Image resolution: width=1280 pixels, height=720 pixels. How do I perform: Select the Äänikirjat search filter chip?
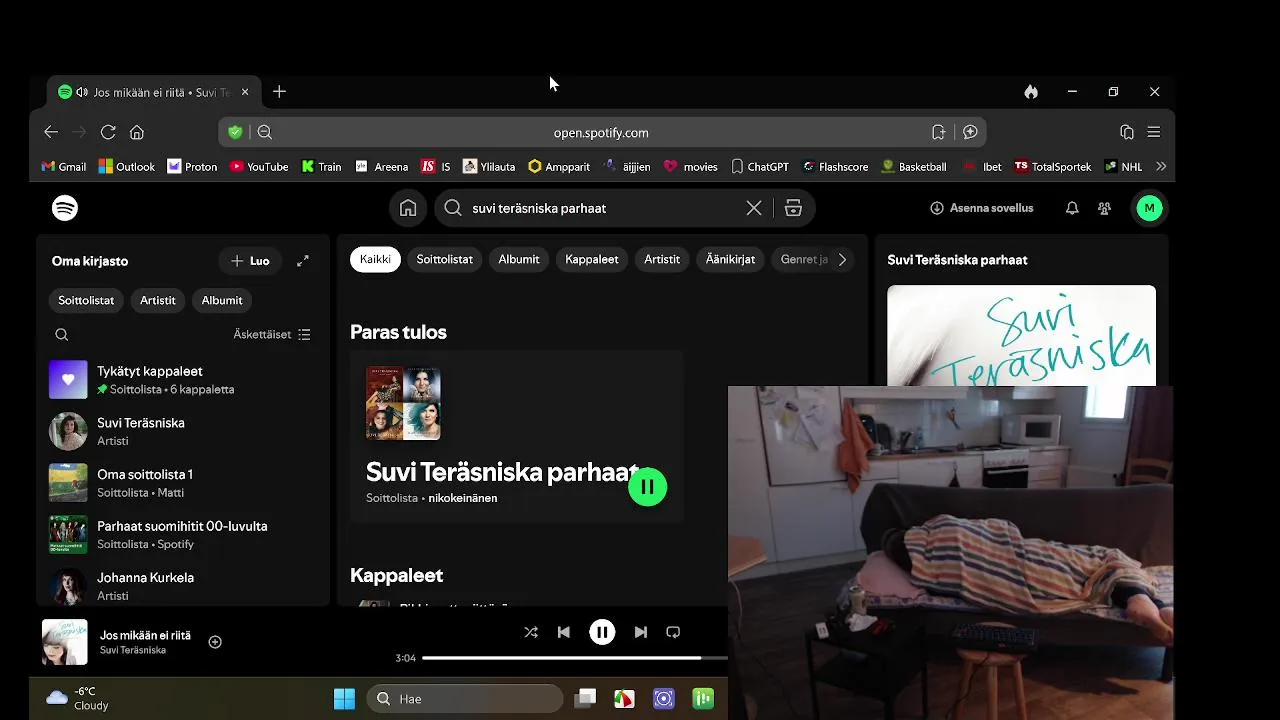coord(730,259)
